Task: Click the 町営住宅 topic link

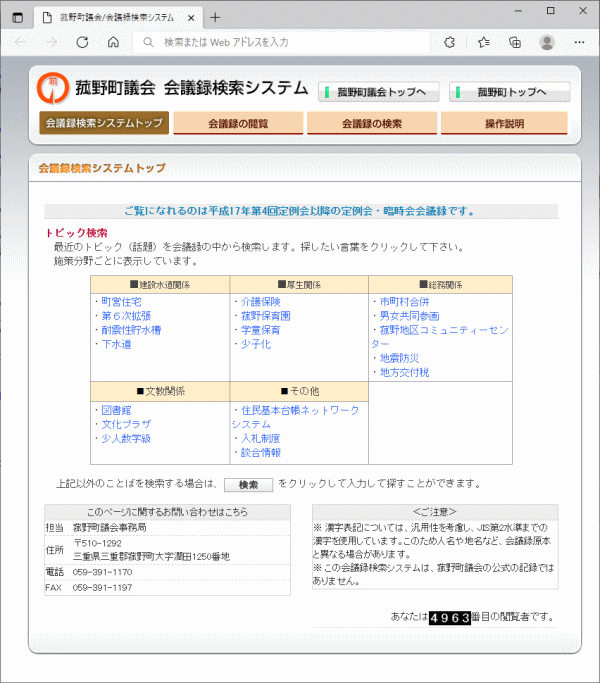Action: click(121, 302)
